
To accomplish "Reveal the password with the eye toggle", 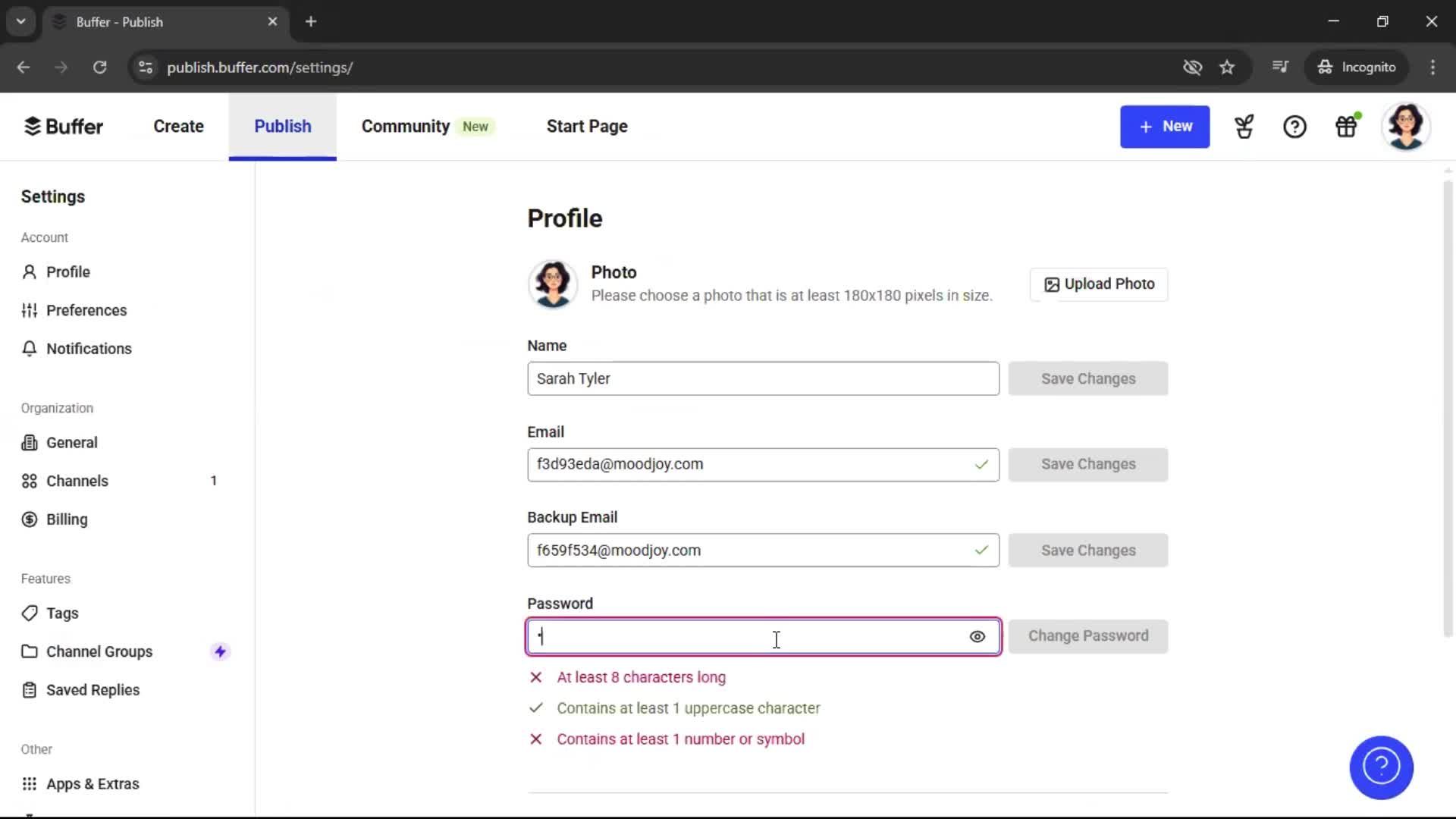I will click(x=977, y=636).
